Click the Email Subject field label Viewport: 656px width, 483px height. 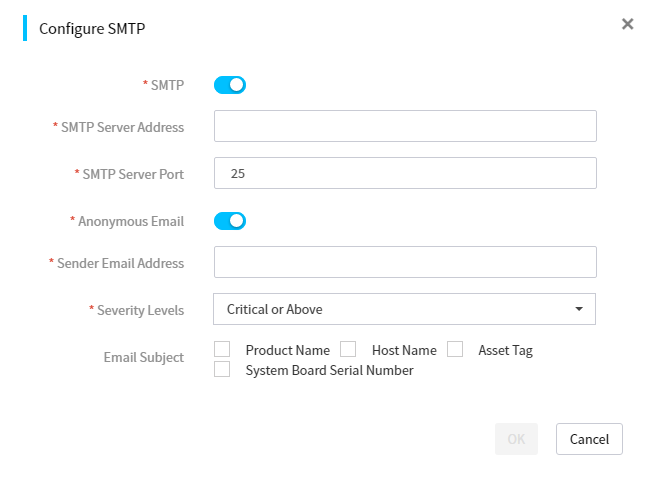pos(144,357)
